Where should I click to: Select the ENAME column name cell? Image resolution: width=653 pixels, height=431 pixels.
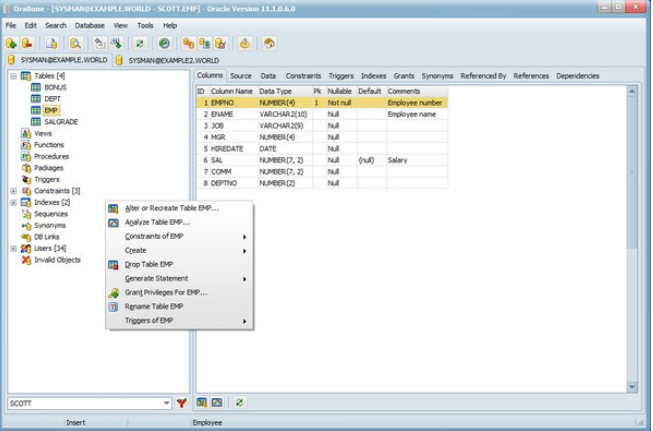233,114
